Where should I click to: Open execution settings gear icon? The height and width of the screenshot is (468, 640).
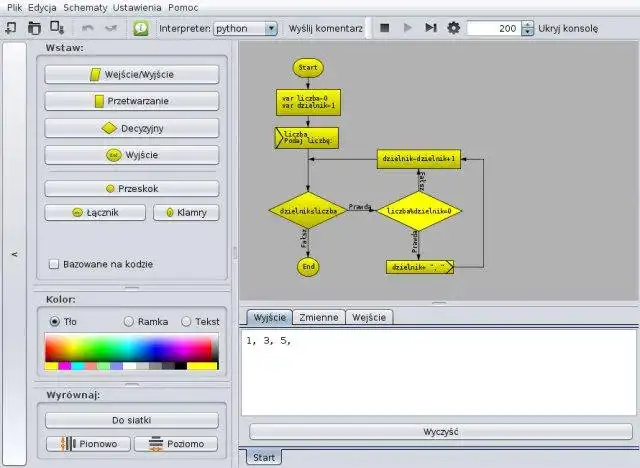(x=453, y=28)
